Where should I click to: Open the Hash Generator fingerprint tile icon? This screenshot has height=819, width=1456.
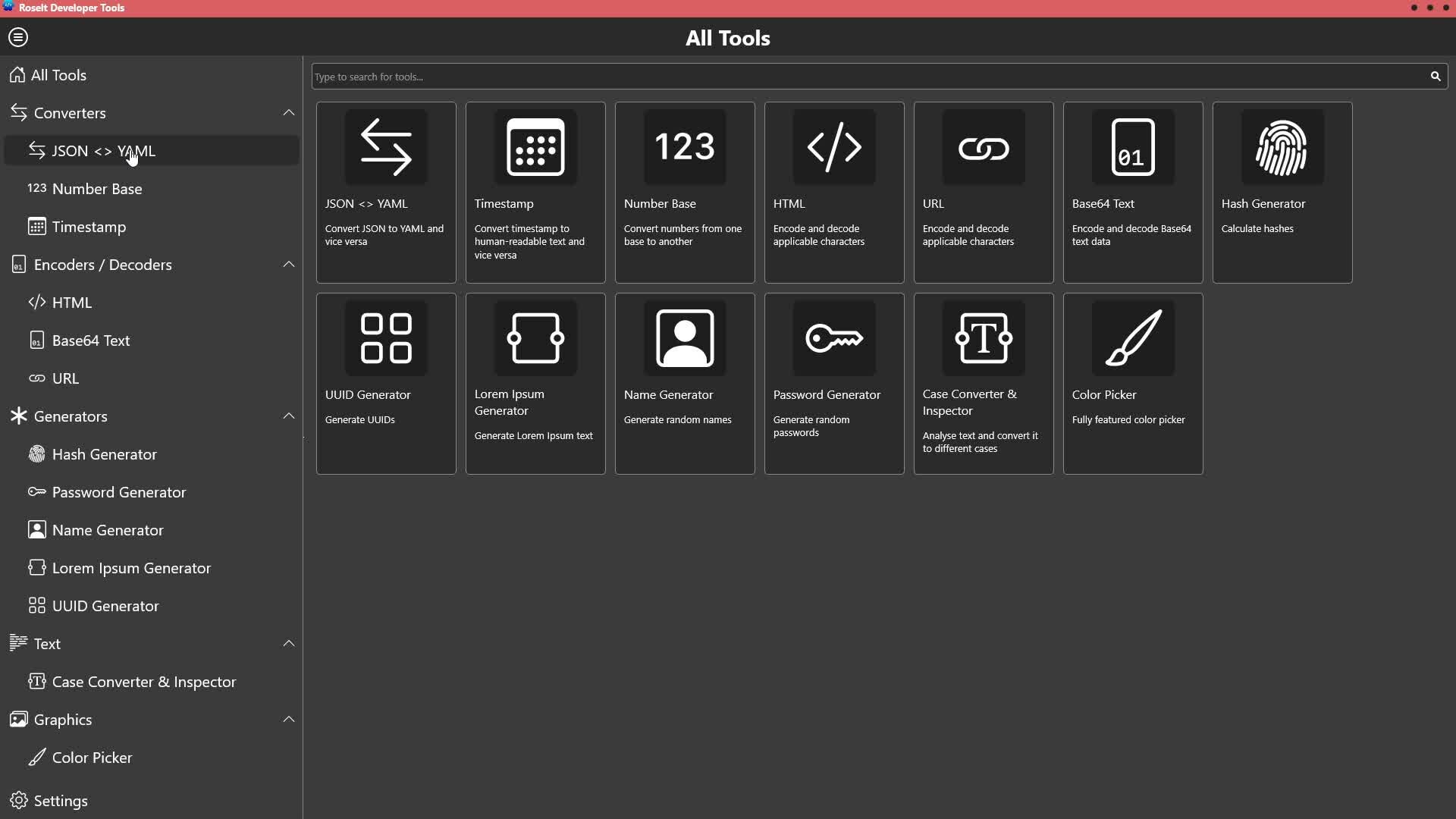1282,147
